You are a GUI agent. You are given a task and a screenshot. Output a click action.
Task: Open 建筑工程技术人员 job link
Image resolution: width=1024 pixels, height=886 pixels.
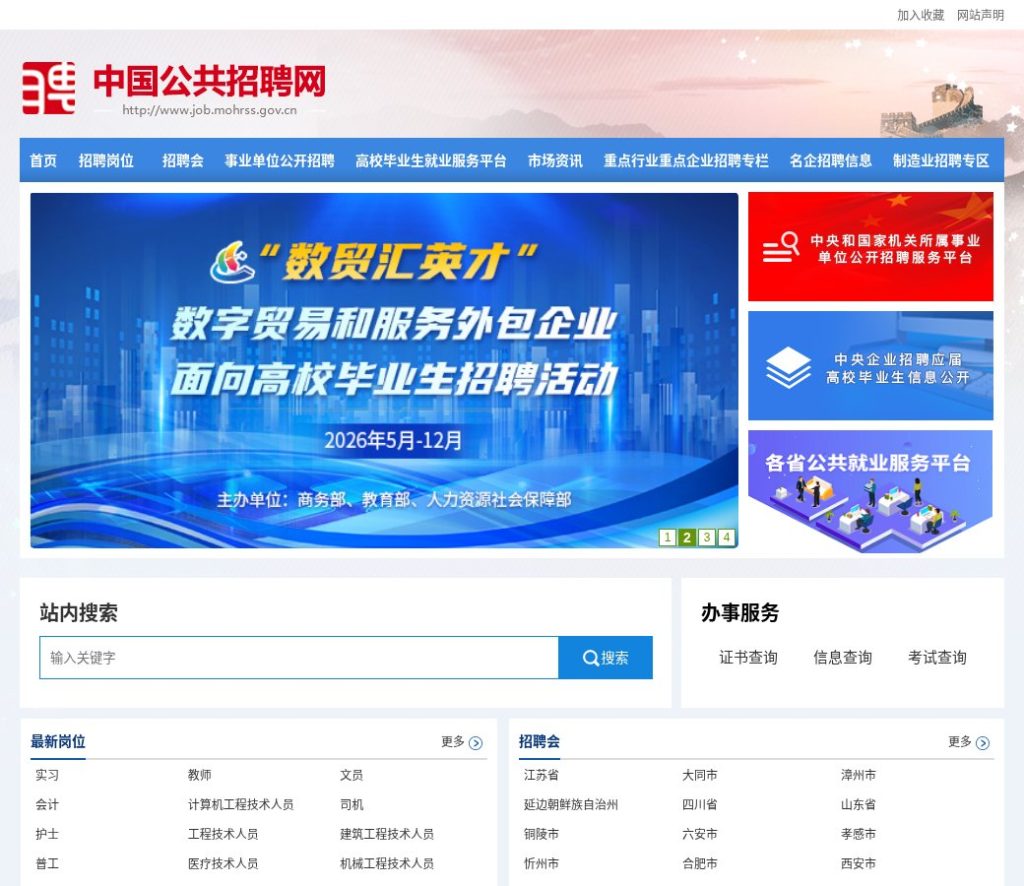click(387, 834)
